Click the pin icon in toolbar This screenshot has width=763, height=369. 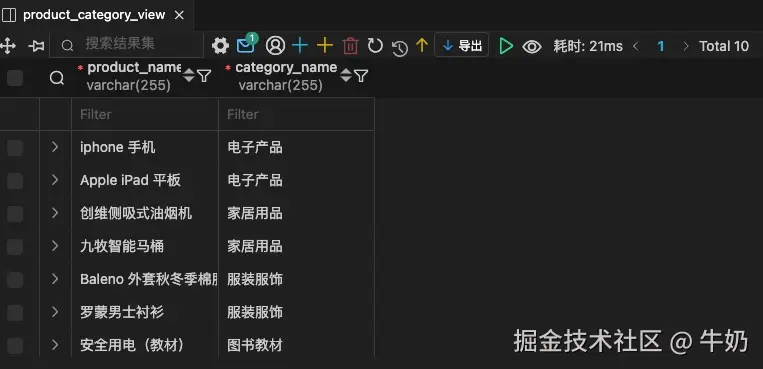(x=36, y=46)
